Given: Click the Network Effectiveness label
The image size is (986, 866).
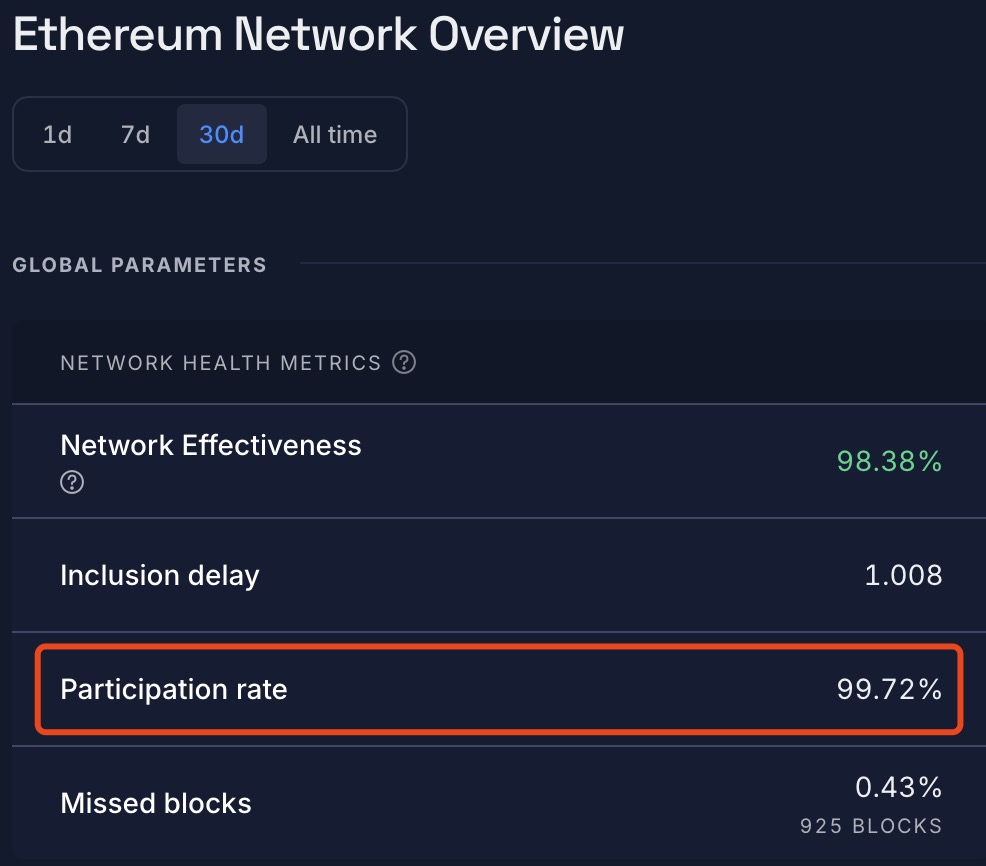Looking at the screenshot, I should [211, 445].
